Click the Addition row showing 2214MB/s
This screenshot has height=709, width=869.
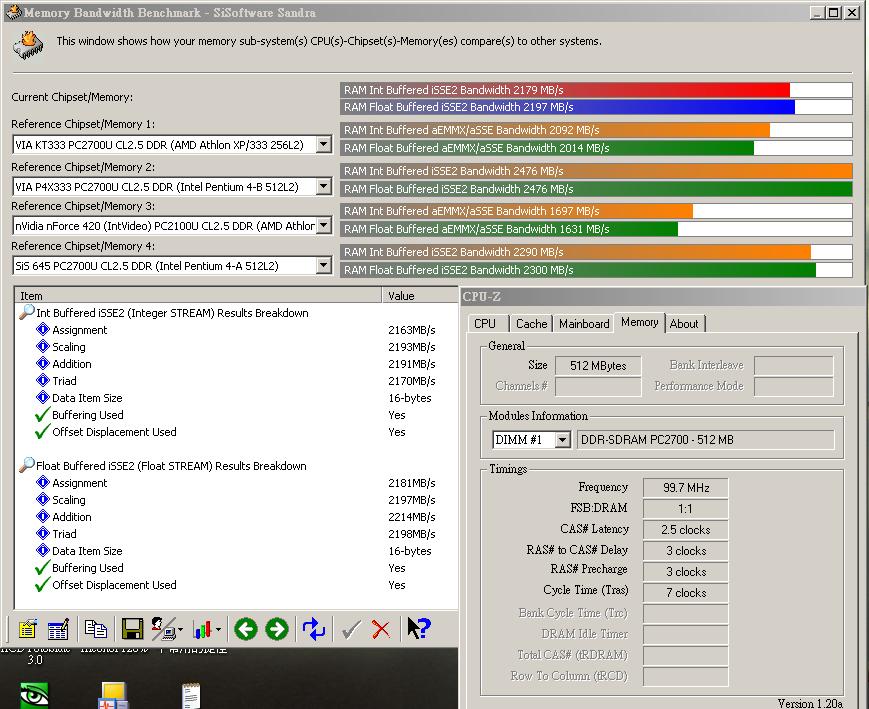tap(237, 517)
